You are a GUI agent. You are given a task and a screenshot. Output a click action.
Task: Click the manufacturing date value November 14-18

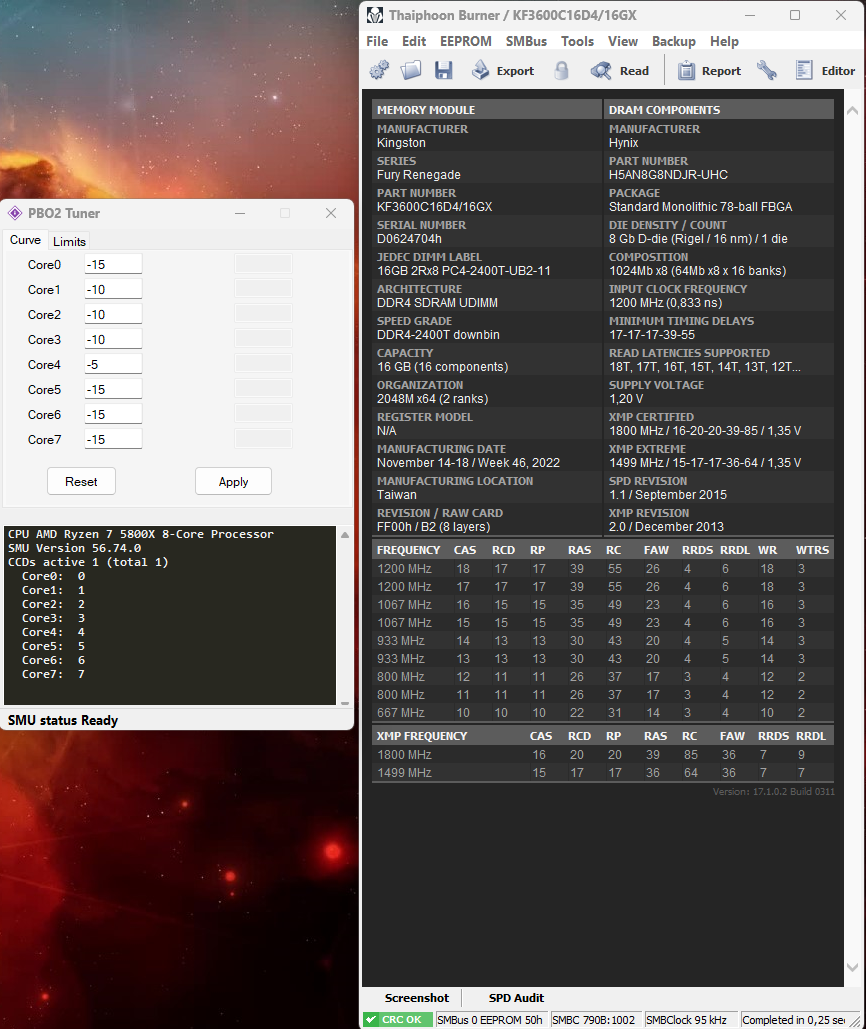(x=468, y=463)
